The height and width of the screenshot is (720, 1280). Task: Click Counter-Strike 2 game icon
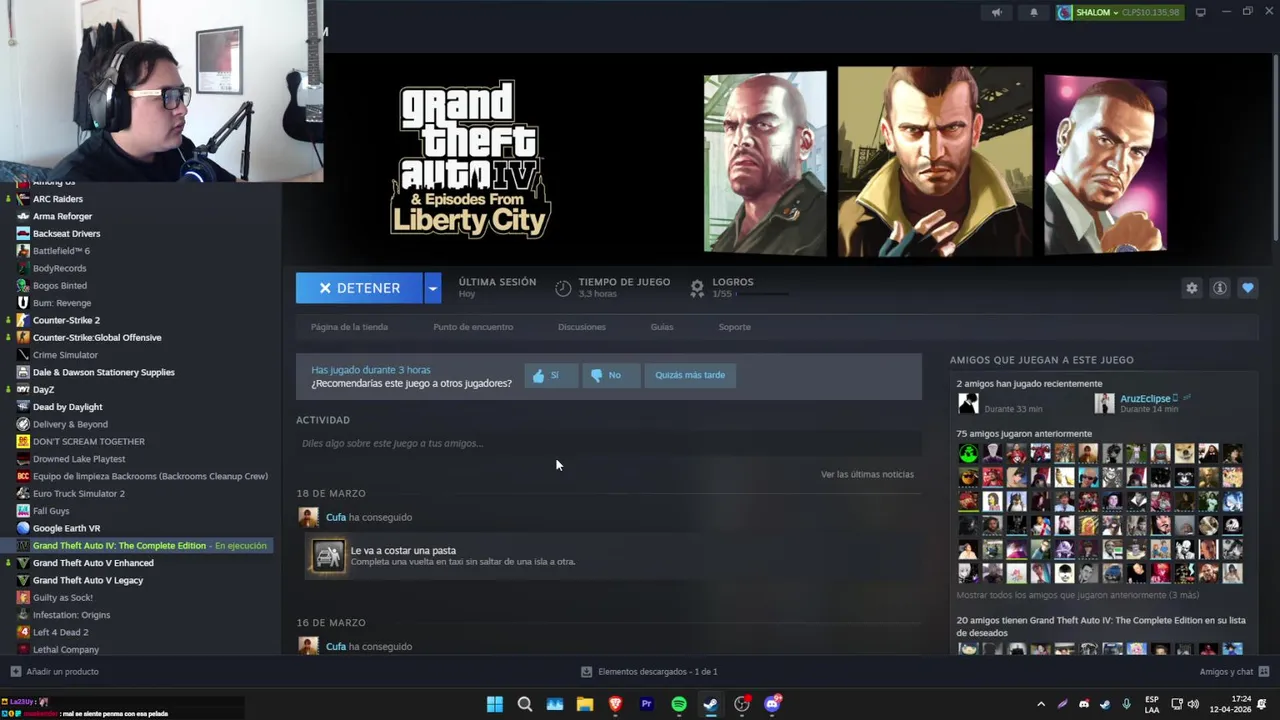point(23,320)
